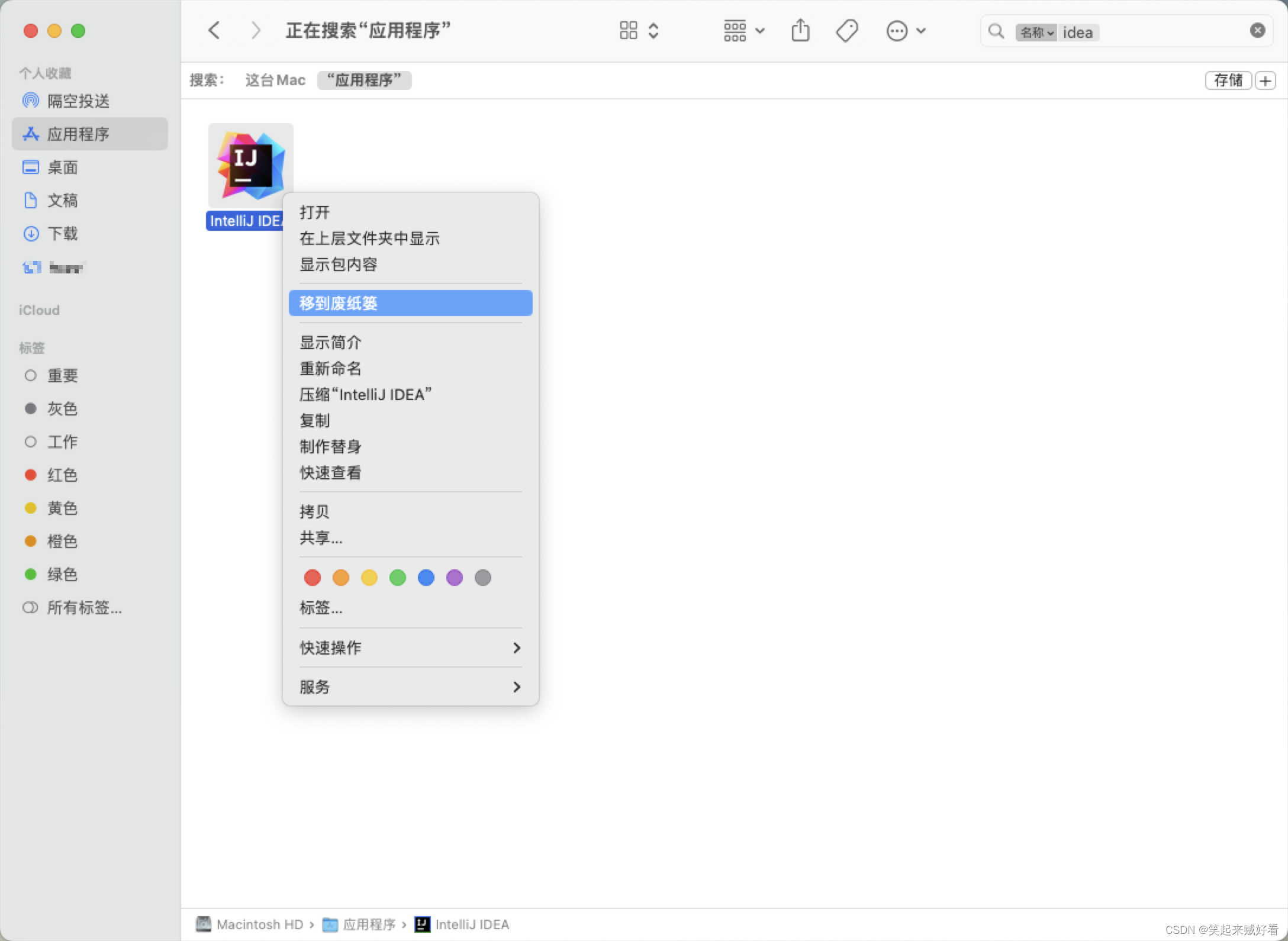Clear the search field

pyautogui.click(x=1258, y=31)
